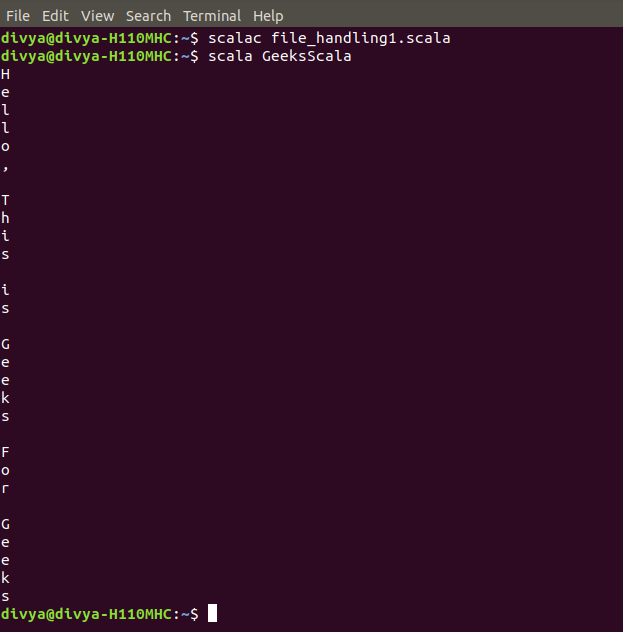Open the Search menu
The height and width of the screenshot is (632, 623).
coord(148,16)
